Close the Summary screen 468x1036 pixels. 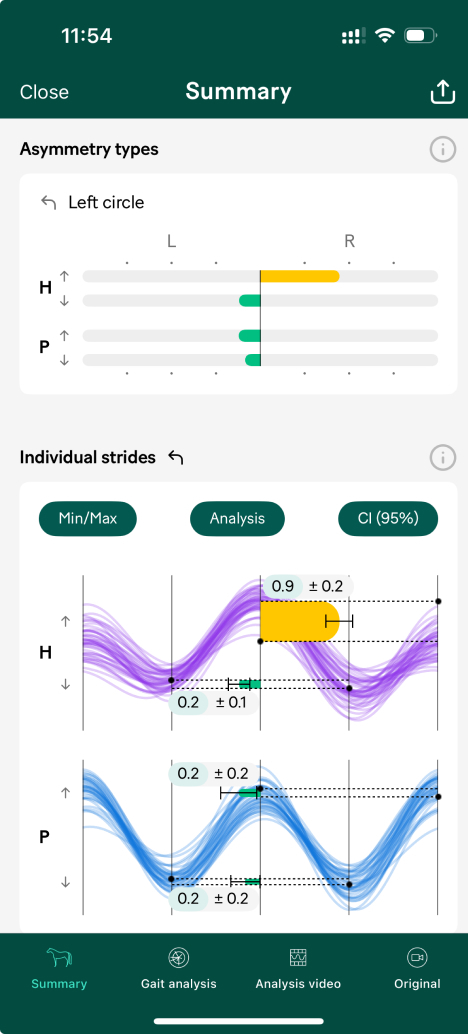coord(44,92)
